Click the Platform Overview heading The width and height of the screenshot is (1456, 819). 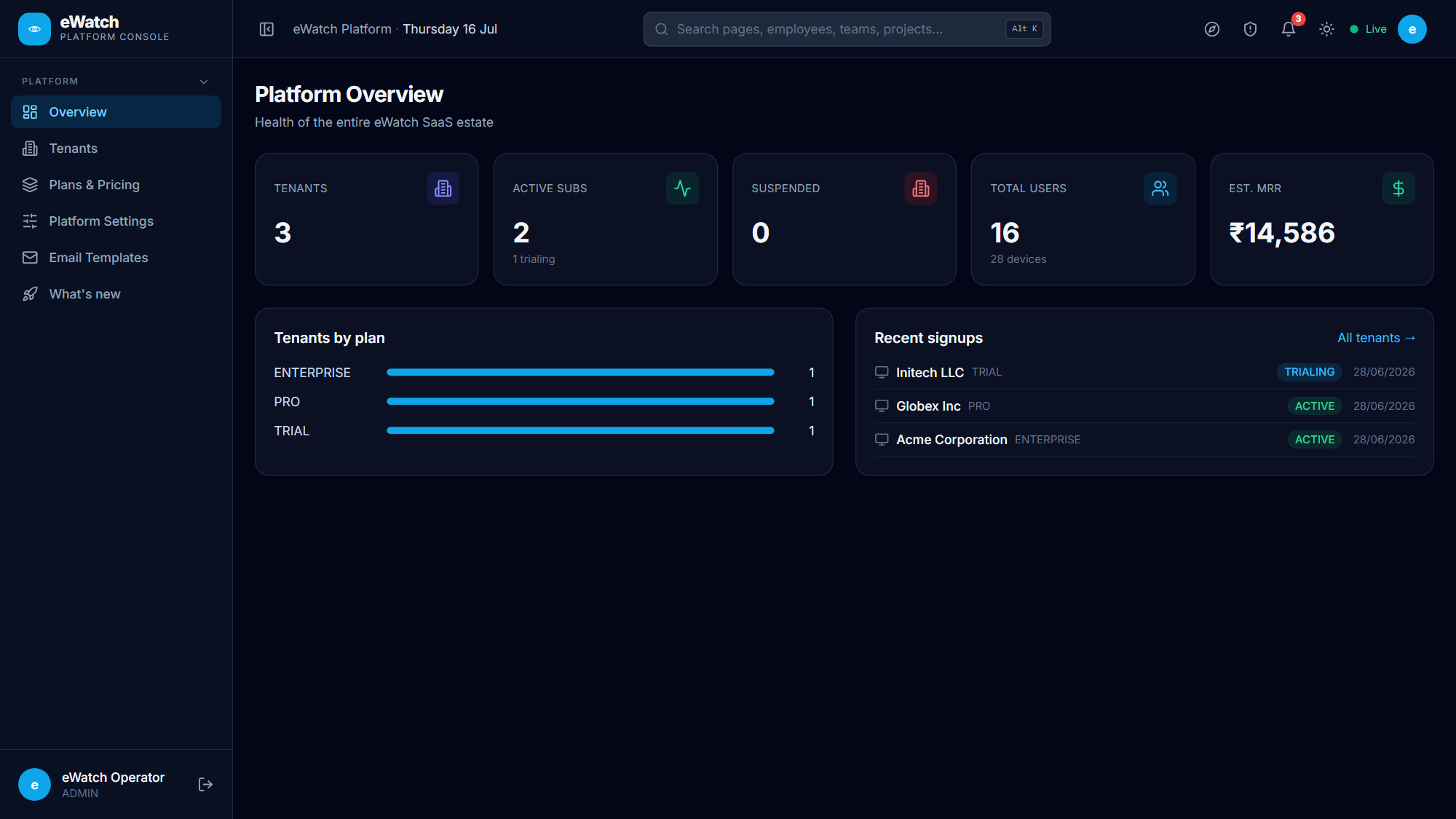349,95
